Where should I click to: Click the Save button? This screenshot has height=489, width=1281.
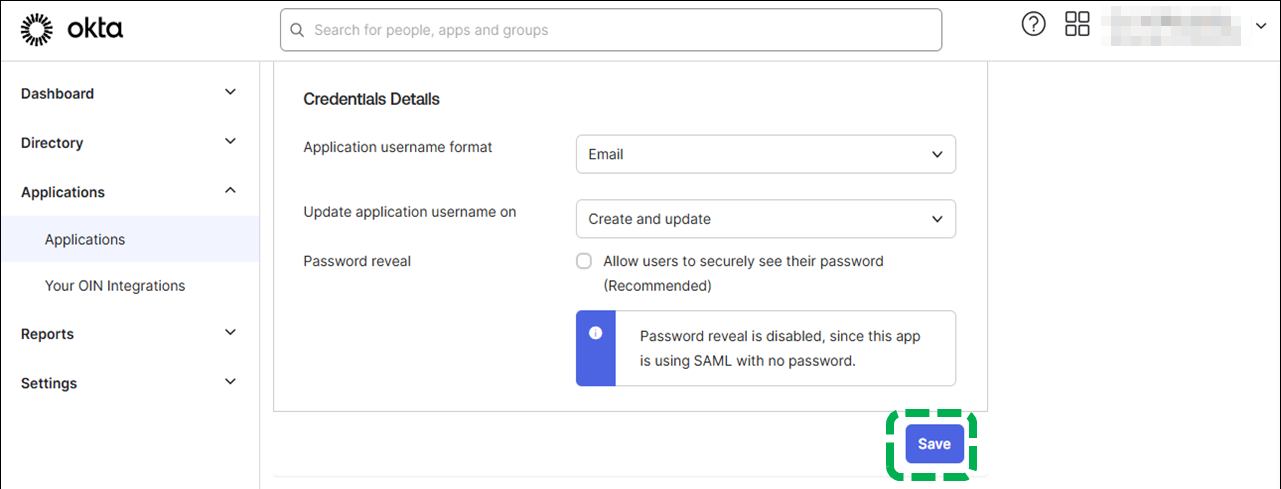tap(933, 444)
